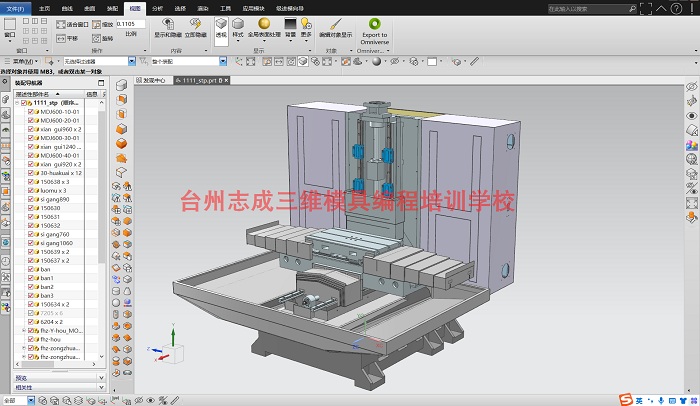Open Global Surface Treatment gold sphere menu
This screenshot has width=700, height=406.
tap(264, 28)
